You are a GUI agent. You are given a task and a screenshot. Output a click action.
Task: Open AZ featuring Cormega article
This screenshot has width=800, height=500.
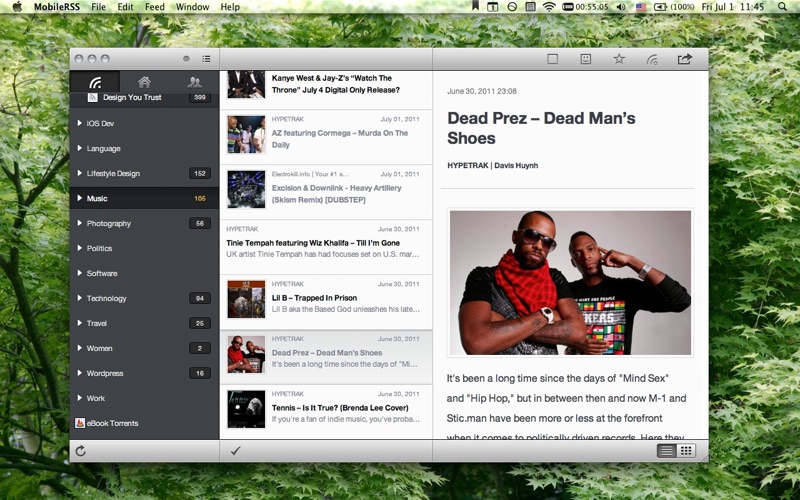pos(326,137)
